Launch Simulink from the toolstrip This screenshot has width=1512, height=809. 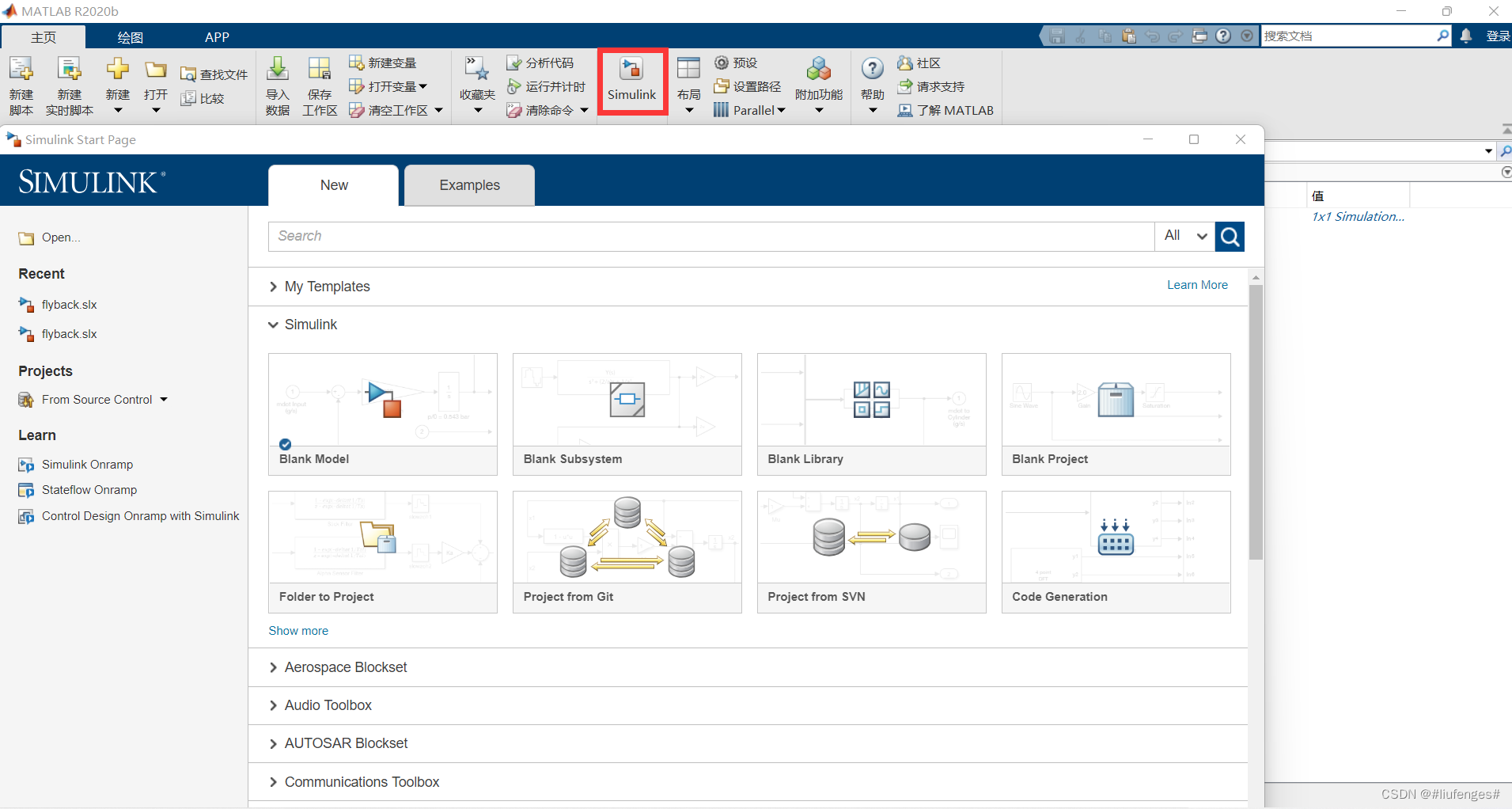coord(631,80)
